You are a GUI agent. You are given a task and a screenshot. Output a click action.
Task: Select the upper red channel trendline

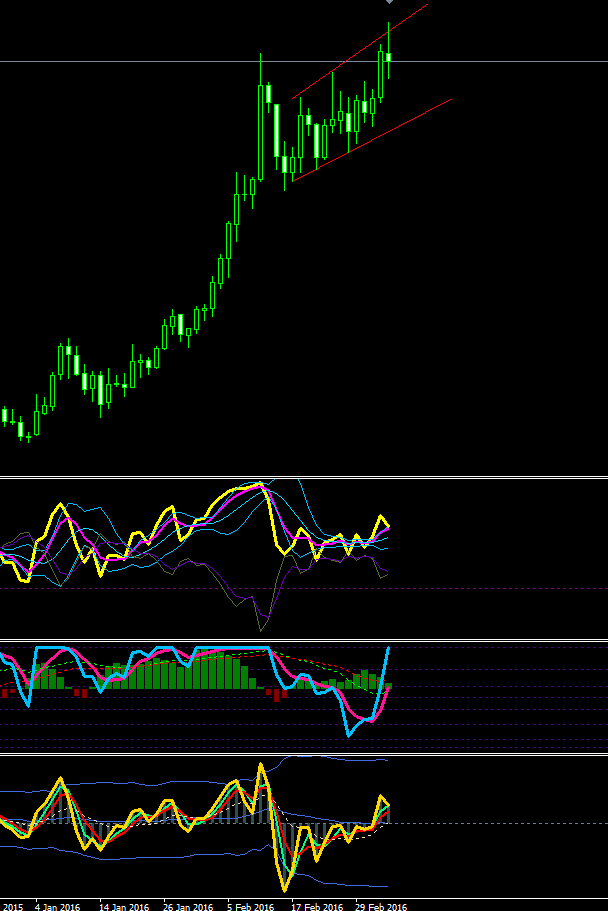360,51
